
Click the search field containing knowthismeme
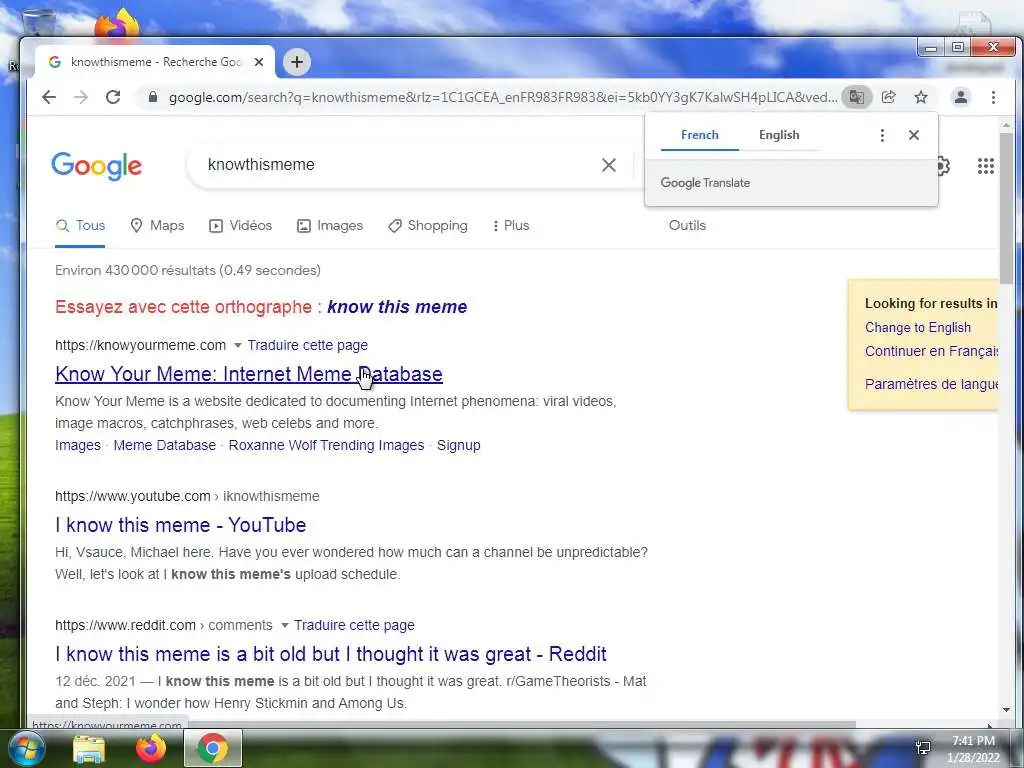pyautogui.click(x=398, y=165)
